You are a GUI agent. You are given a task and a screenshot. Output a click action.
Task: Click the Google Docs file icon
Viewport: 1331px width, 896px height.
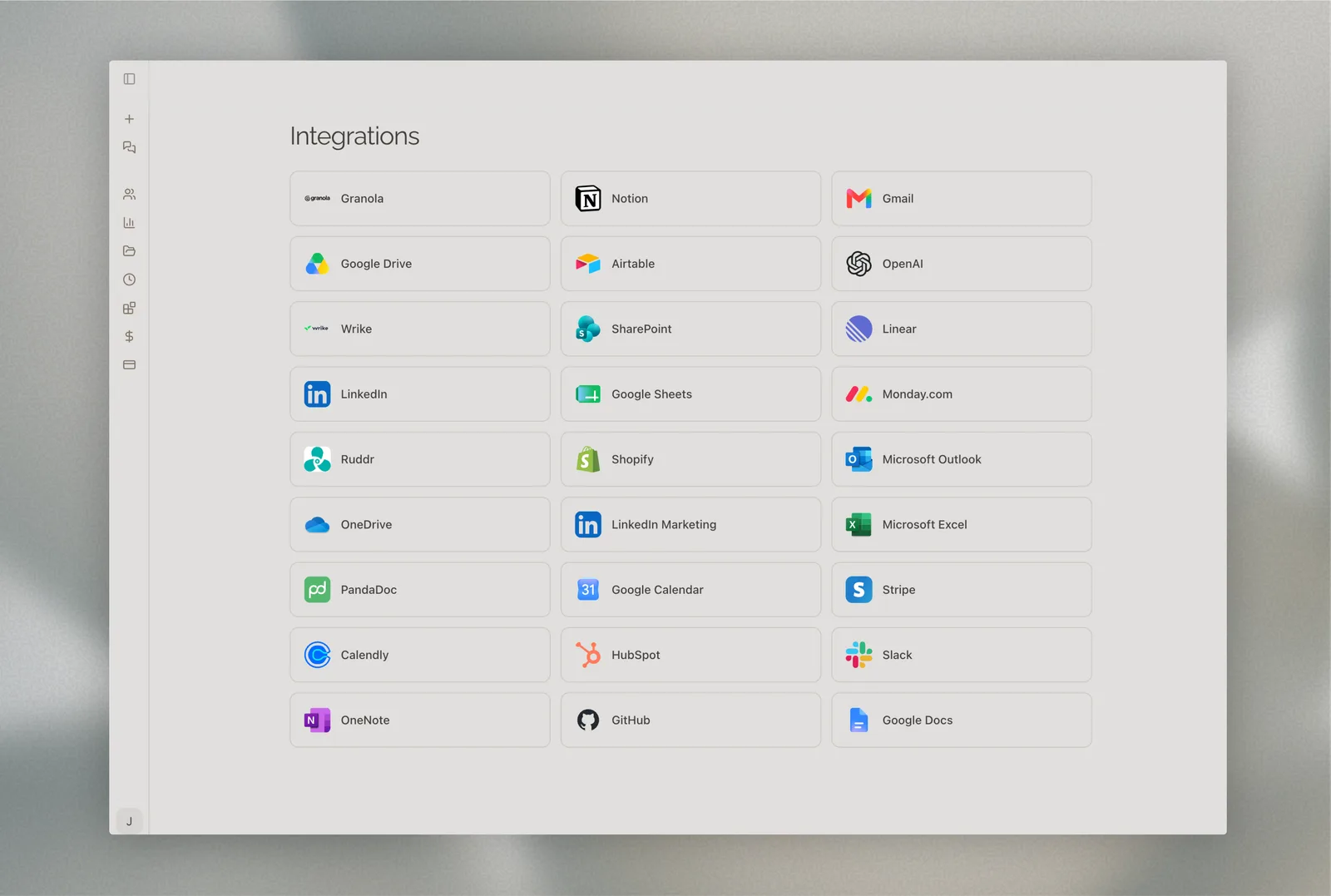(858, 720)
